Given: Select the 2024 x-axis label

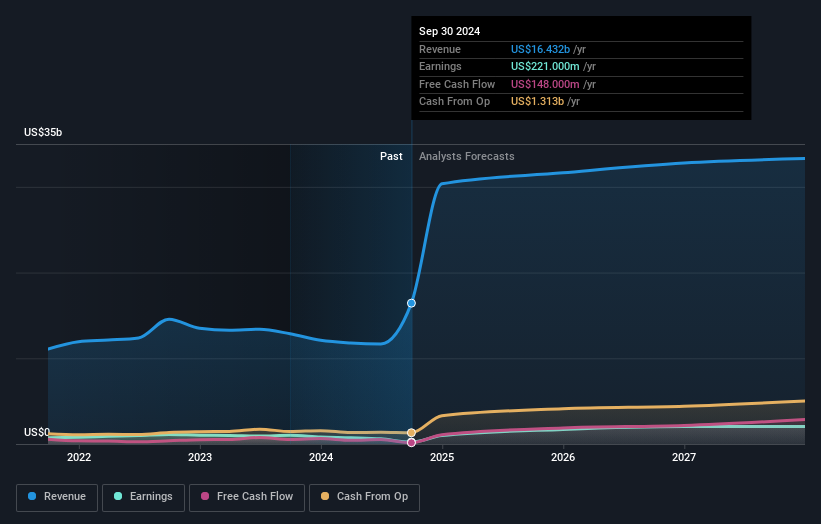Looking at the screenshot, I should (321, 458).
